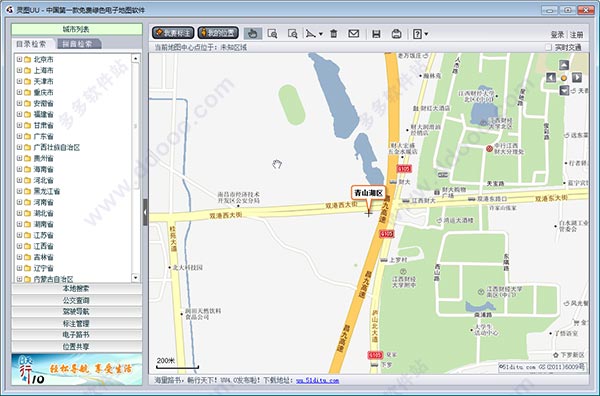Pan map right with arrow button
Viewport: 600px width, 396px height.
pos(577,78)
